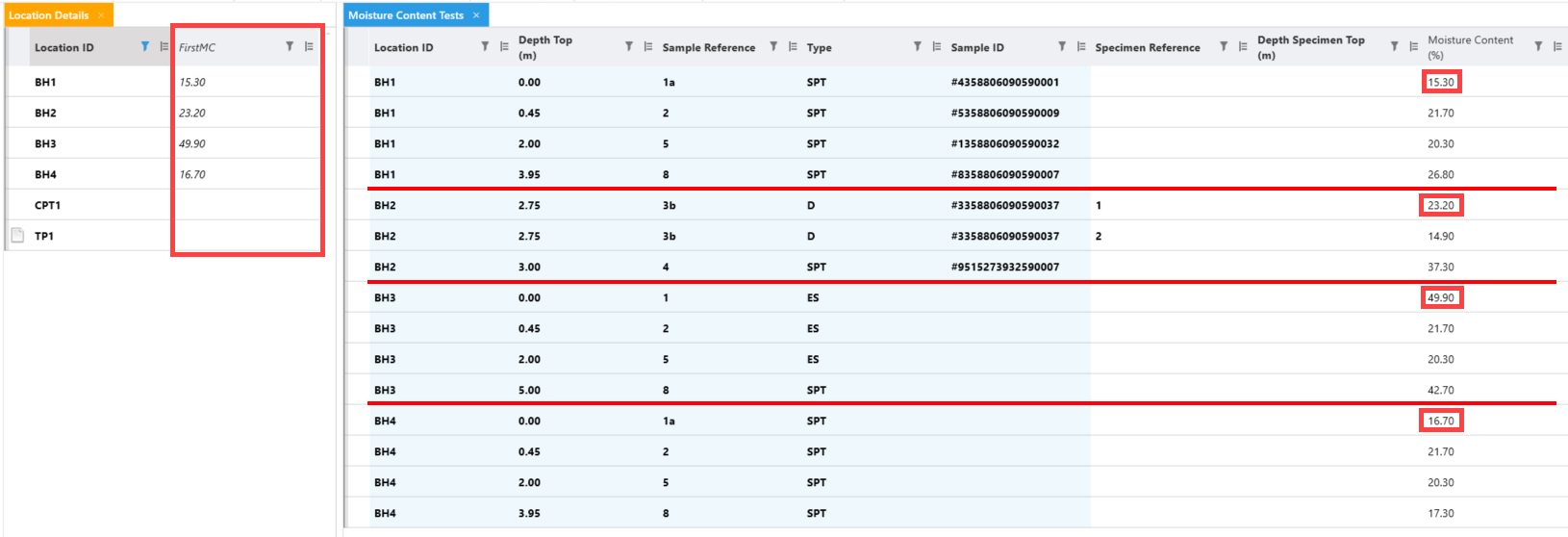Switch to the Location Details tab
Image resolution: width=1568 pixels, height=537 pixels.
click(48, 15)
